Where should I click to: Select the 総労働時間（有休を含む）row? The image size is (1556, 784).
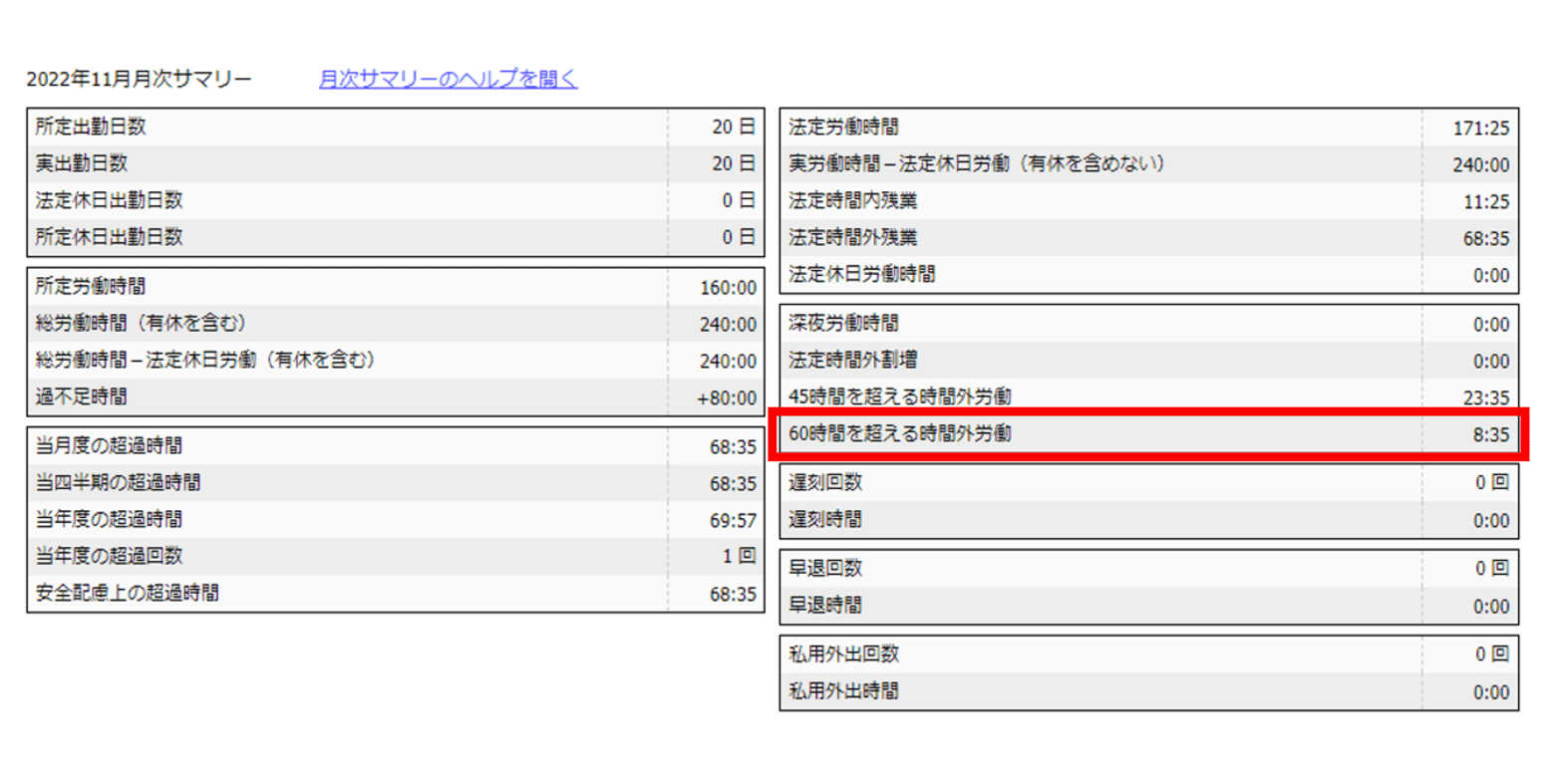(x=299, y=324)
